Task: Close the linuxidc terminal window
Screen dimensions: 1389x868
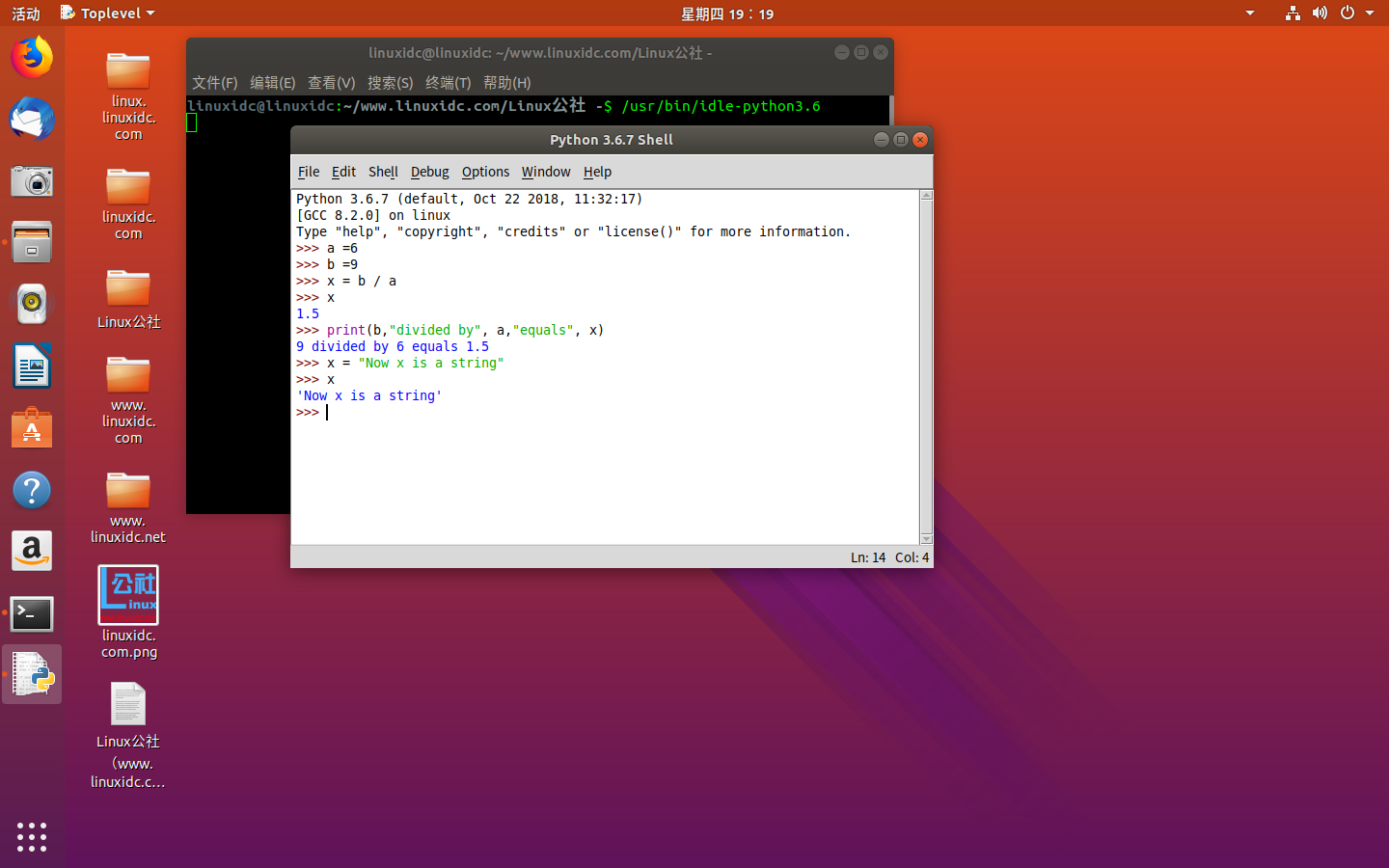Action: pyautogui.click(x=881, y=53)
